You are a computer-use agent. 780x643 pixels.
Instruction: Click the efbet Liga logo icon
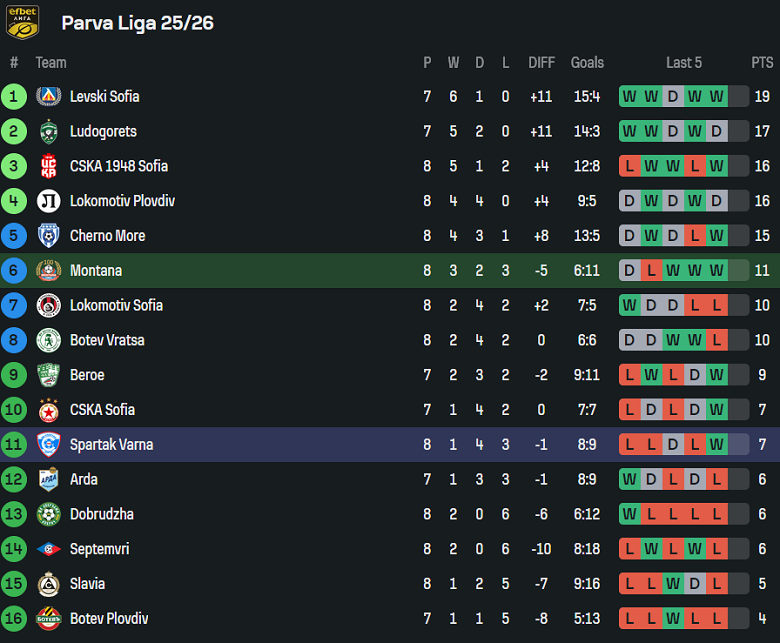click(23, 22)
